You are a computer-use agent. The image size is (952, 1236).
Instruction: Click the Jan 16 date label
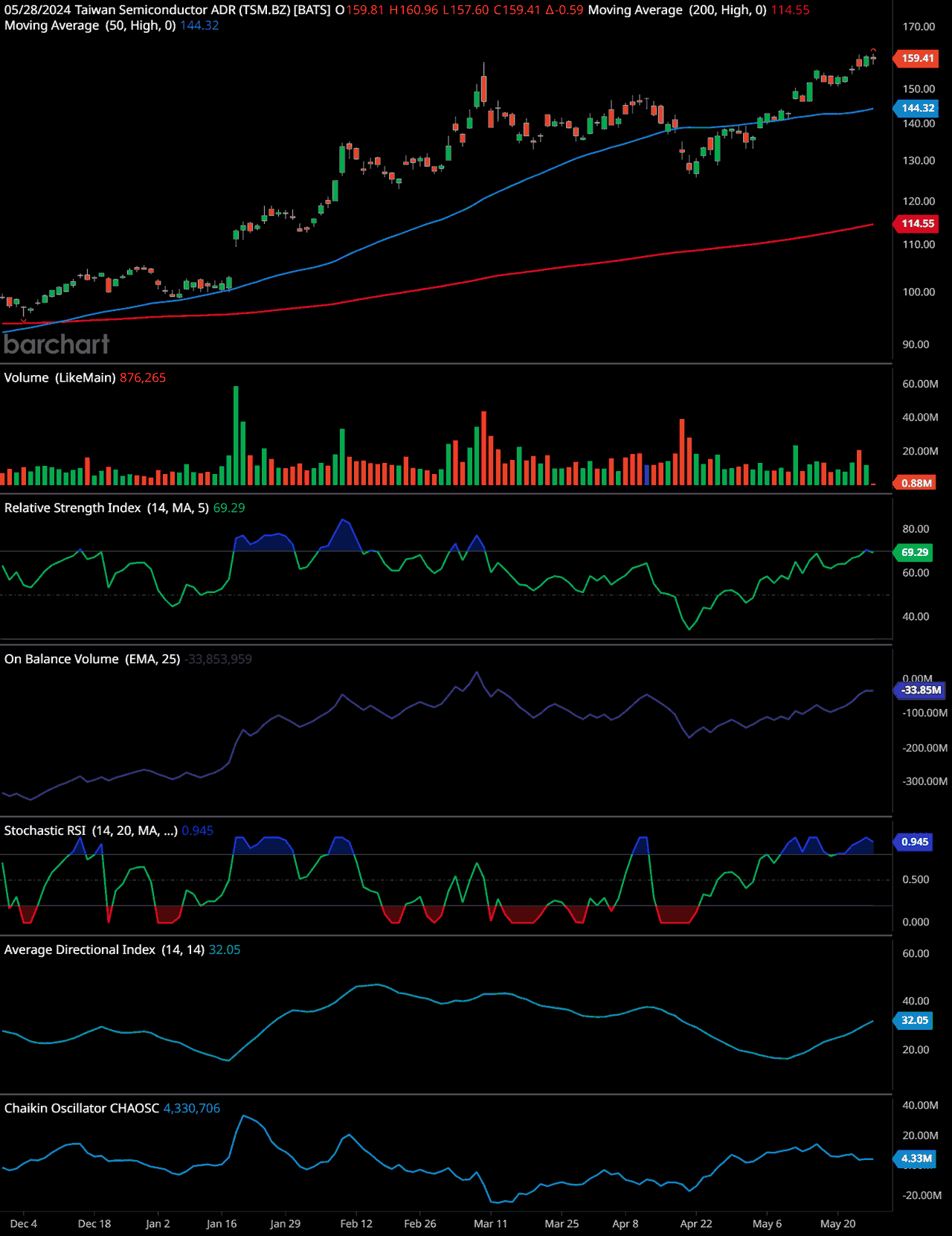coord(222,1223)
